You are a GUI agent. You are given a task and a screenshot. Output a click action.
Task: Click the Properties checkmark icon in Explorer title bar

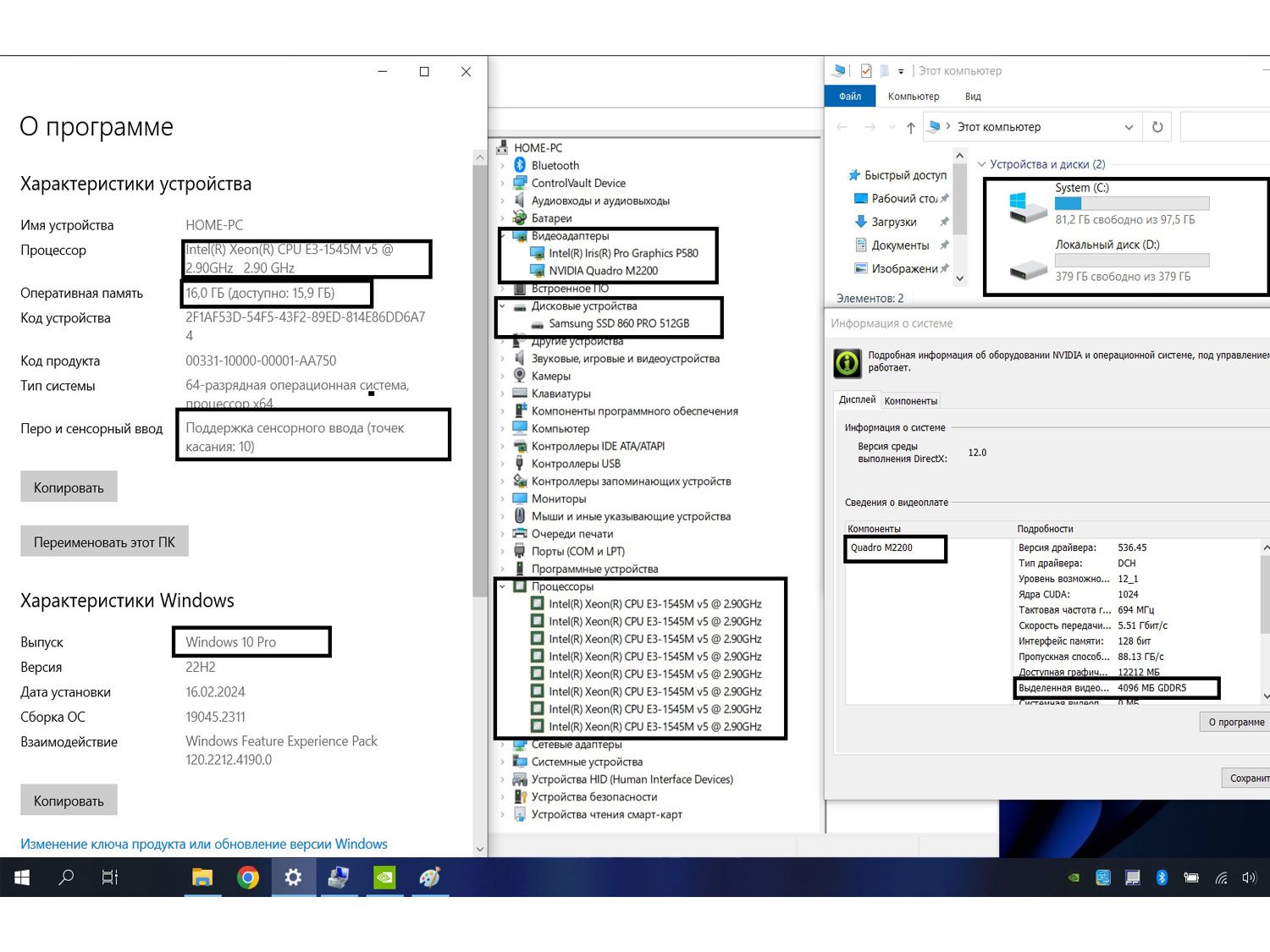click(865, 71)
